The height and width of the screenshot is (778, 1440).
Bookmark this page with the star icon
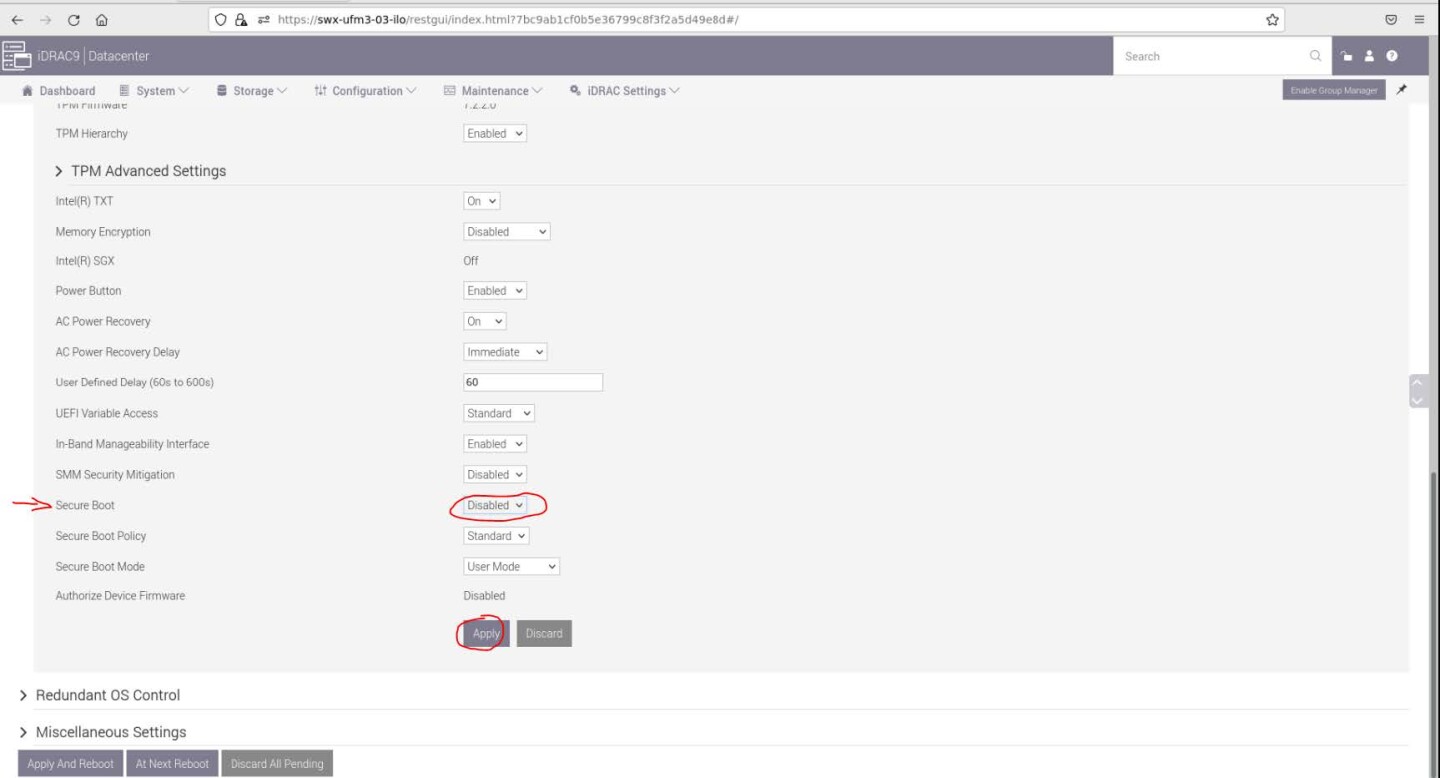(1272, 20)
